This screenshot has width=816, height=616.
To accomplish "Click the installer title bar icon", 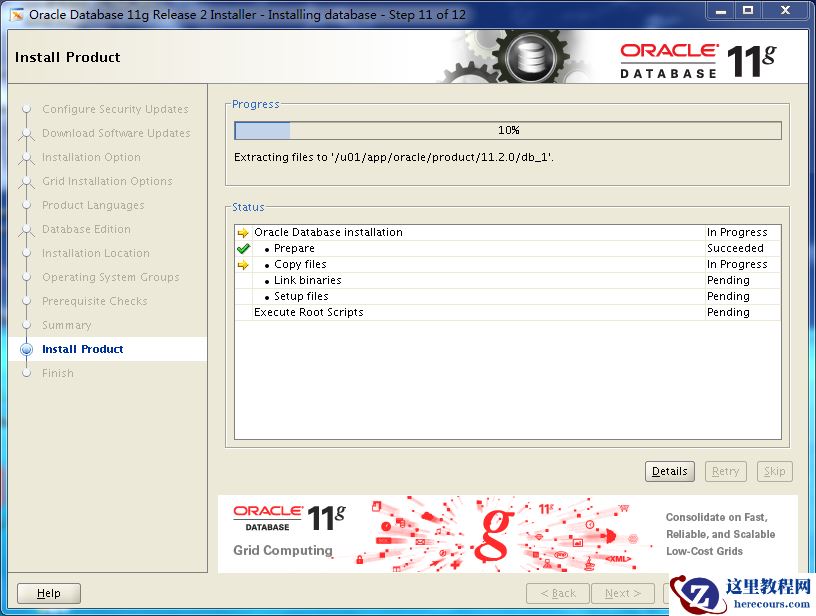I will [17, 15].
